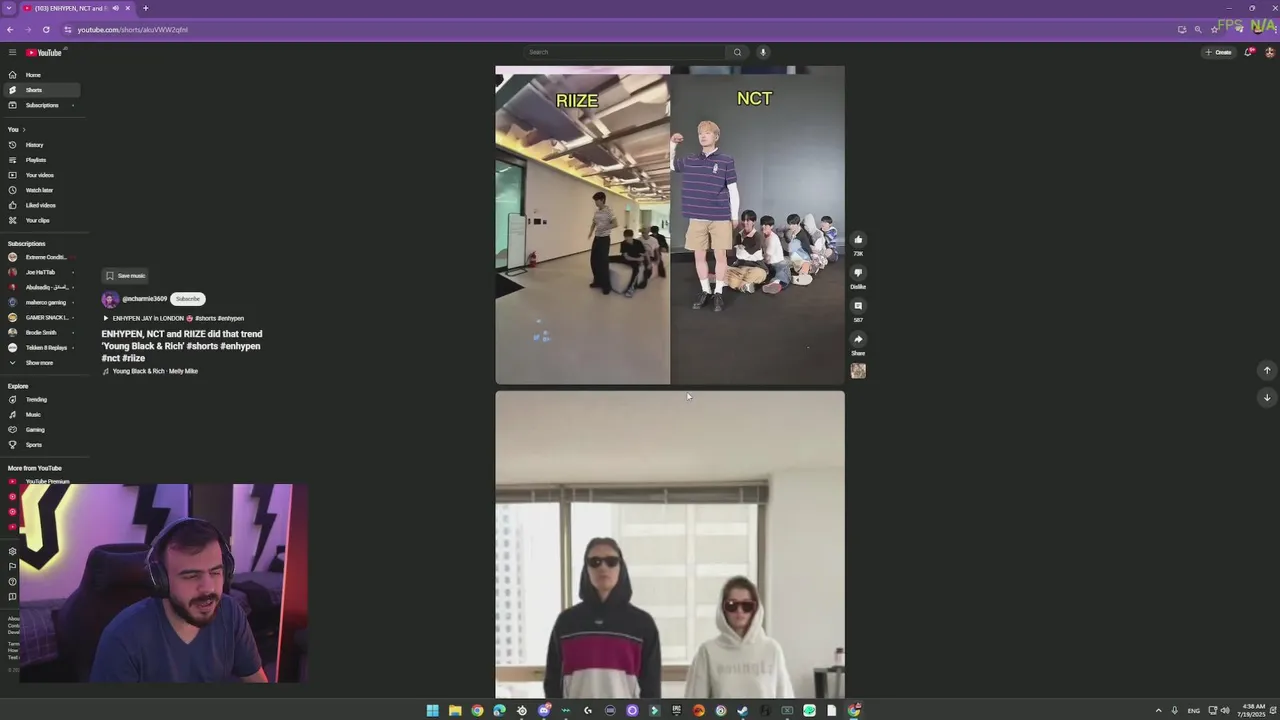
Task: Open YouTube notifications bell
Action: pos(1248,52)
